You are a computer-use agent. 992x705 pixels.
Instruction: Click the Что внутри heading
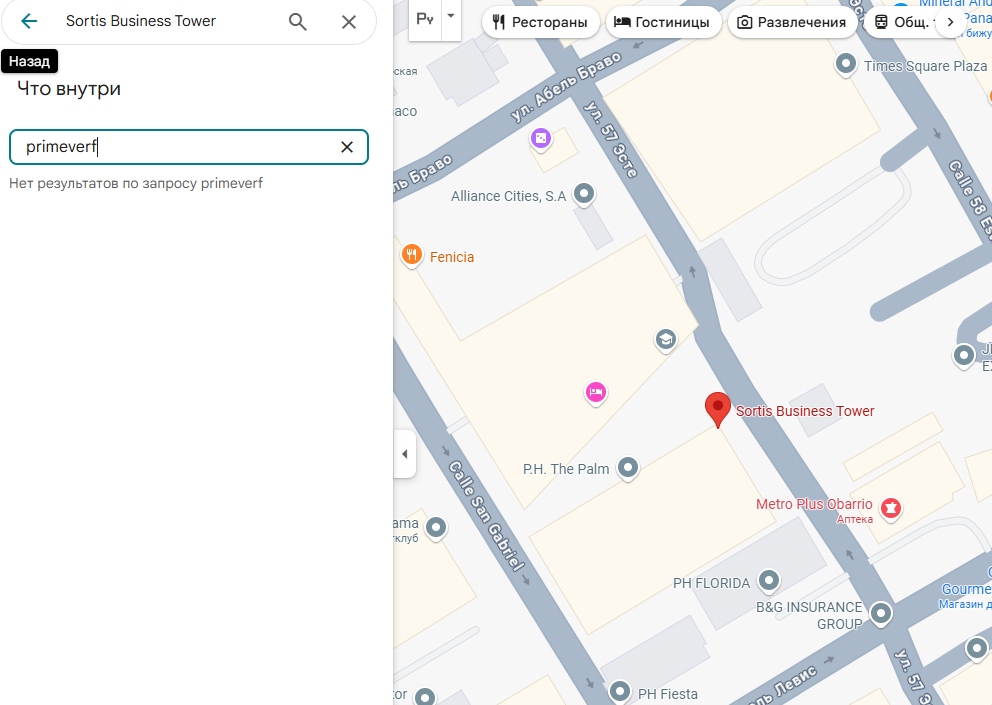69,89
